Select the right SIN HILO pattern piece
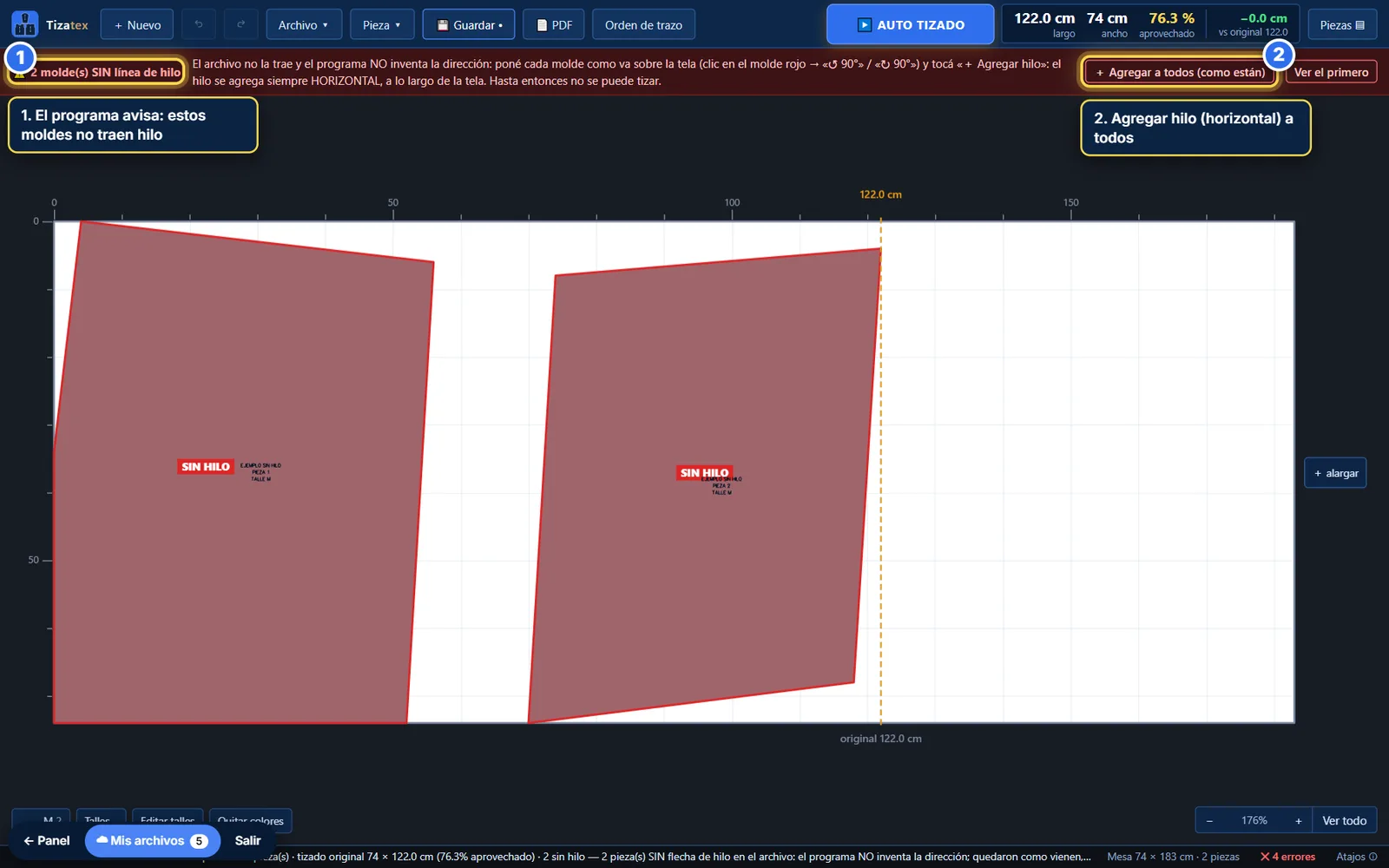 pyautogui.click(x=703, y=486)
